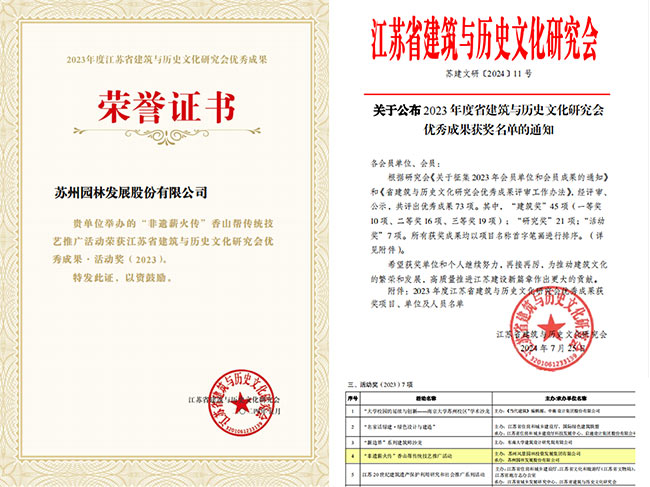
Task: Click the paragraph line starting 根据研究会
Action: coord(498,177)
